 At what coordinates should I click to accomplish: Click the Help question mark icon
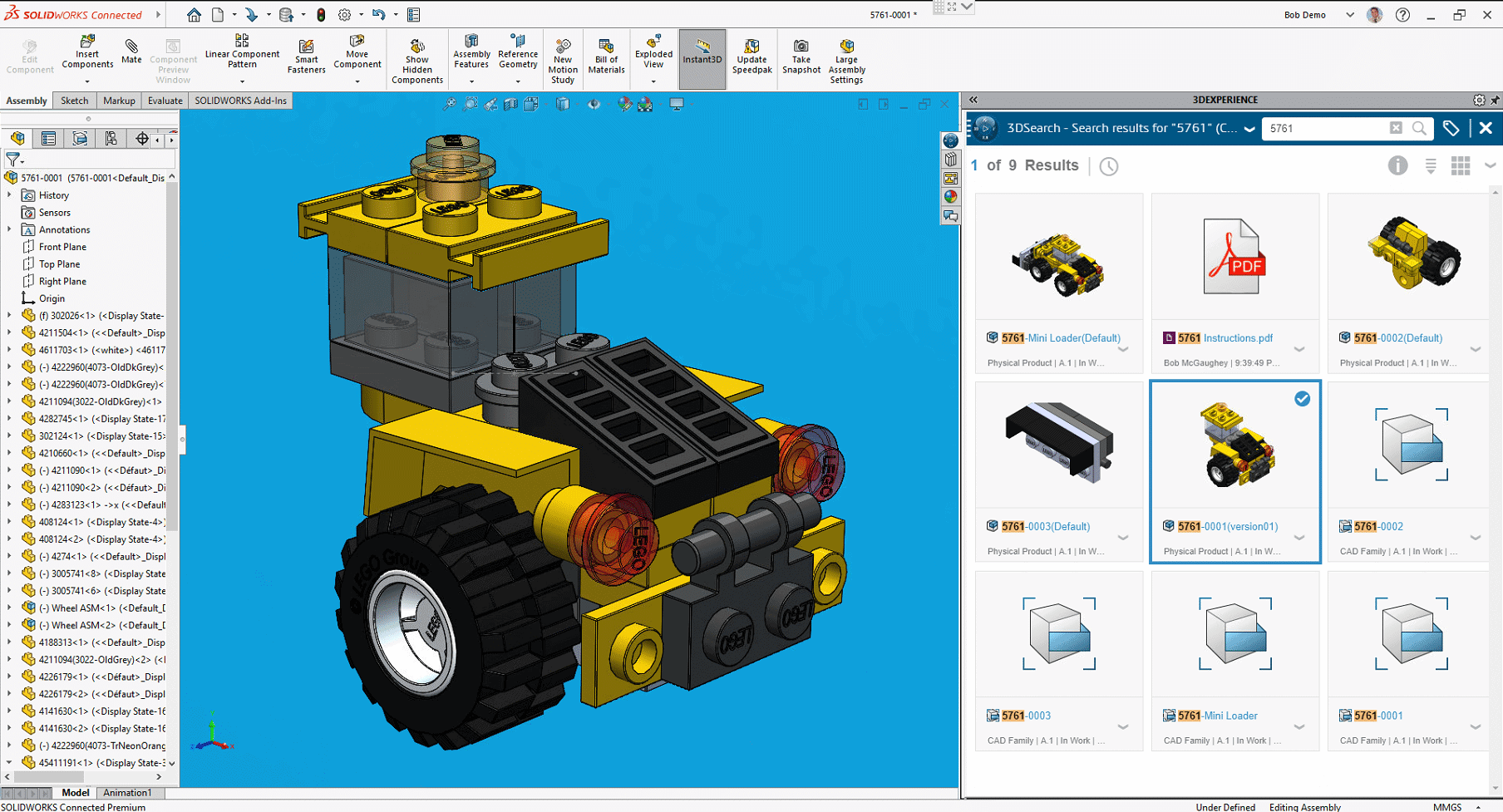click(1402, 15)
